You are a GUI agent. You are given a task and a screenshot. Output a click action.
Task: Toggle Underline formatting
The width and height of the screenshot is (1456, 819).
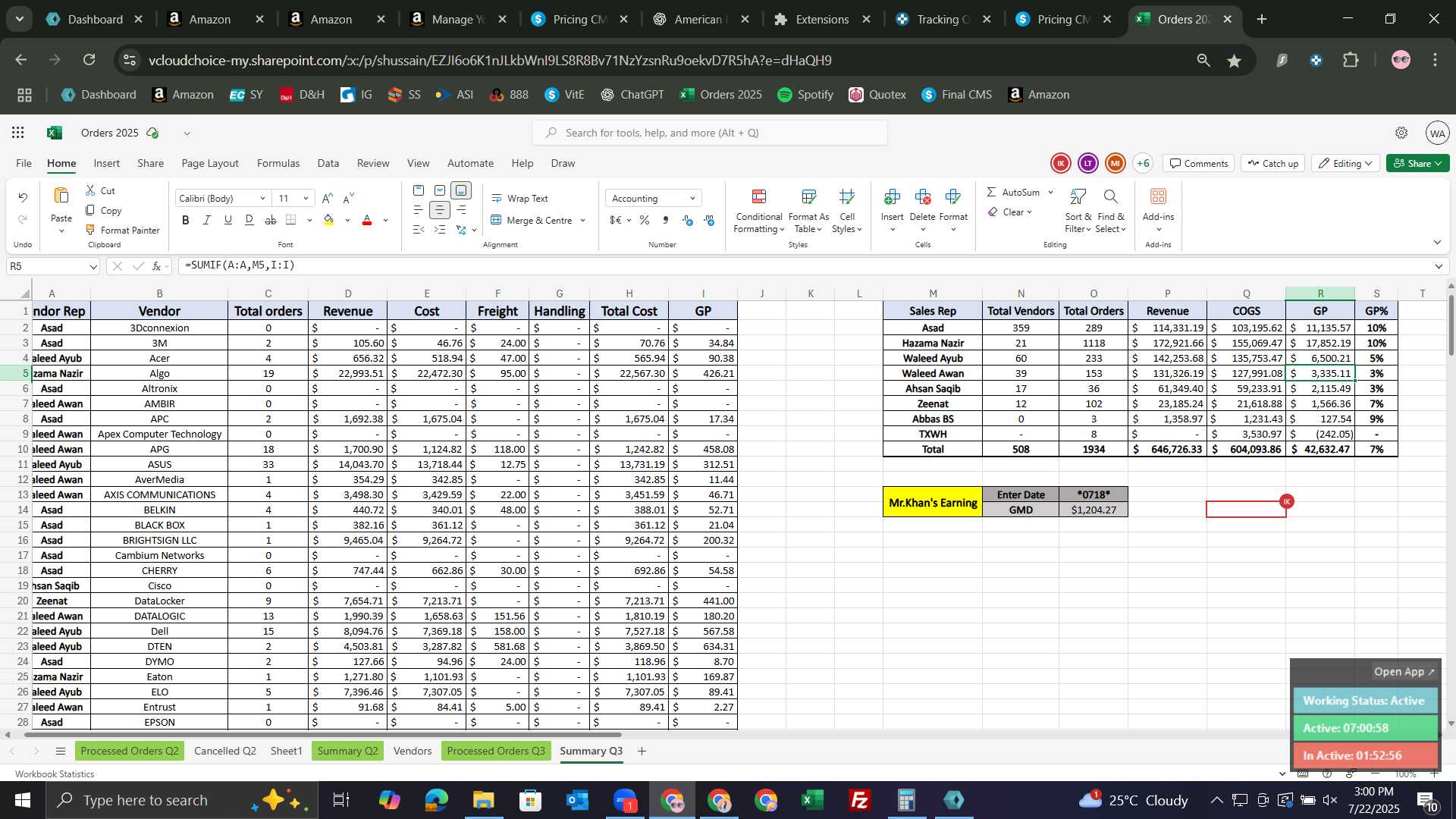[228, 220]
